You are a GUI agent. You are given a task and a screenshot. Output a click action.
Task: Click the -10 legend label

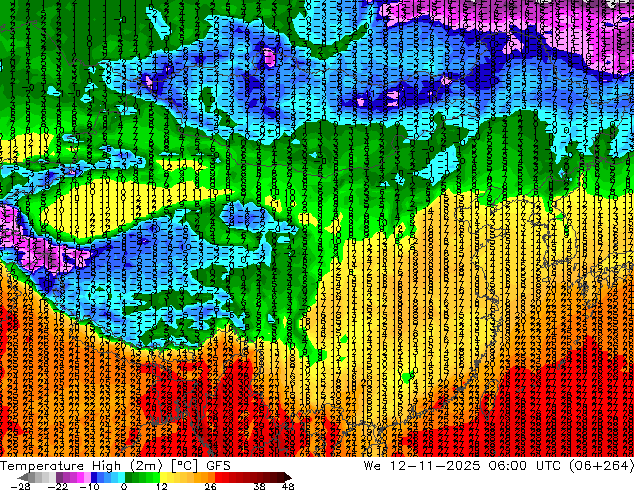point(89,486)
